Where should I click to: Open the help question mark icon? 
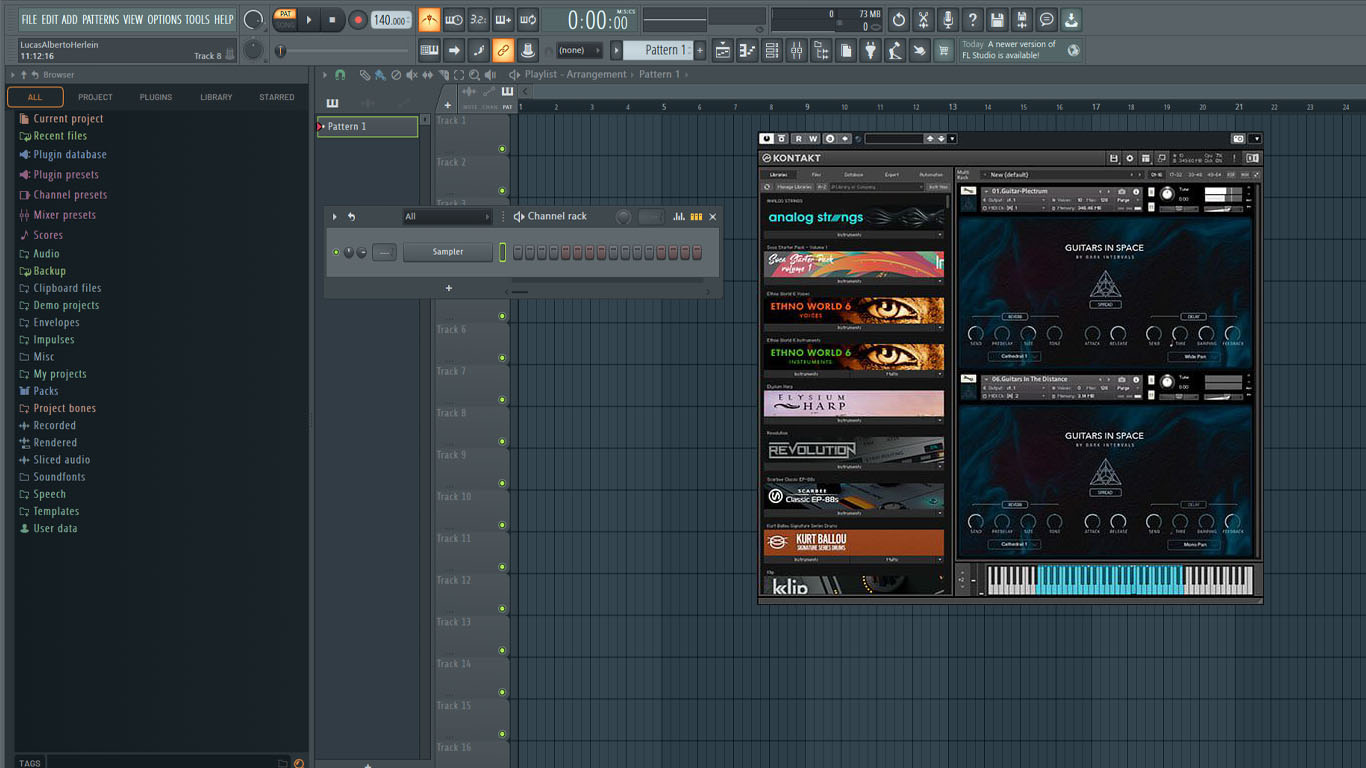972,20
